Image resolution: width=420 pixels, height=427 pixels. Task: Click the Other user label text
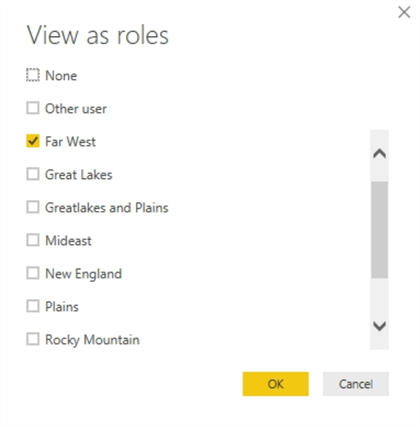76,109
